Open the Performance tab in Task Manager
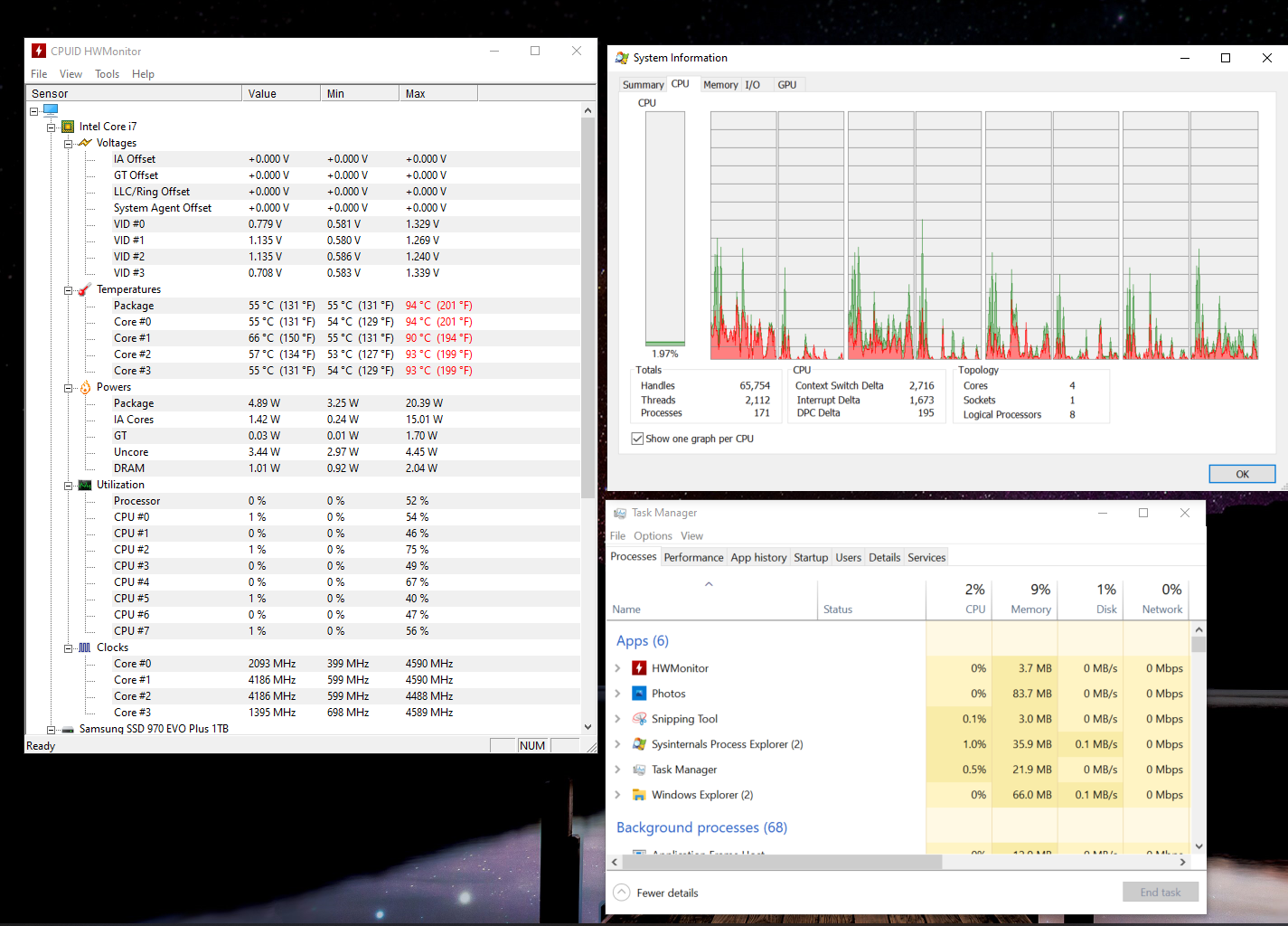1288x926 pixels. click(693, 557)
